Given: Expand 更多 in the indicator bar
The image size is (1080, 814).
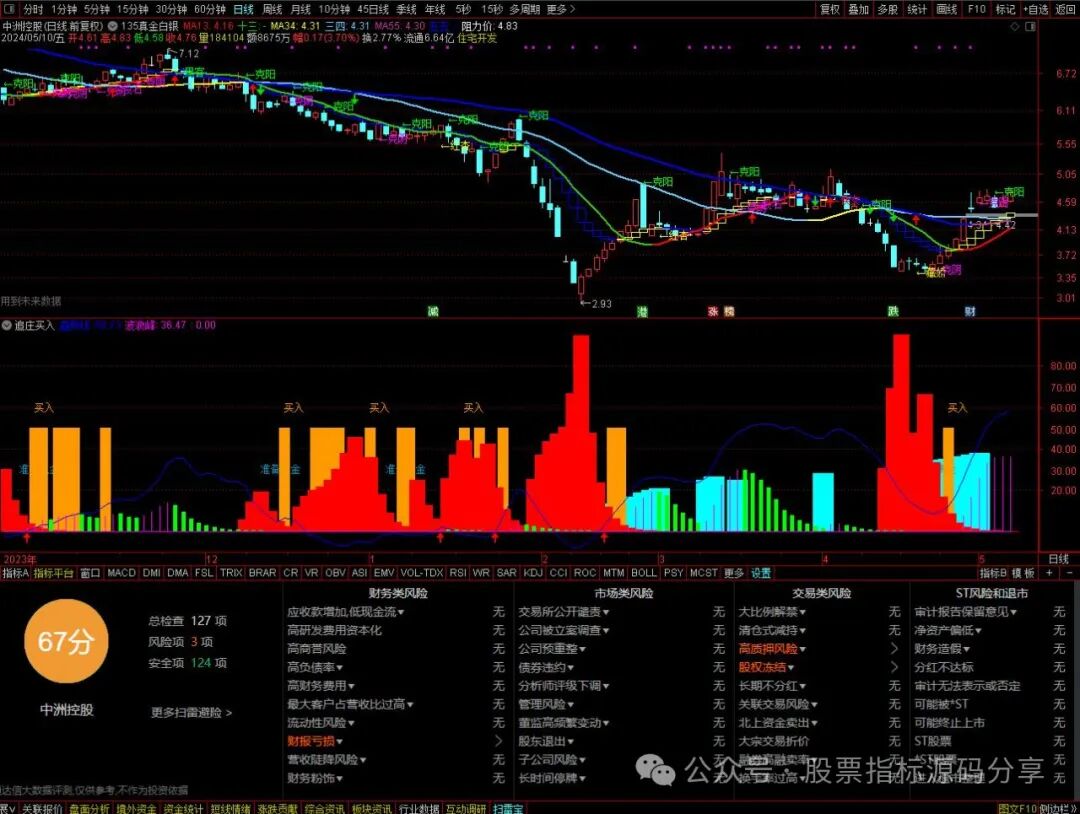Looking at the screenshot, I should click(x=734, y=573).
